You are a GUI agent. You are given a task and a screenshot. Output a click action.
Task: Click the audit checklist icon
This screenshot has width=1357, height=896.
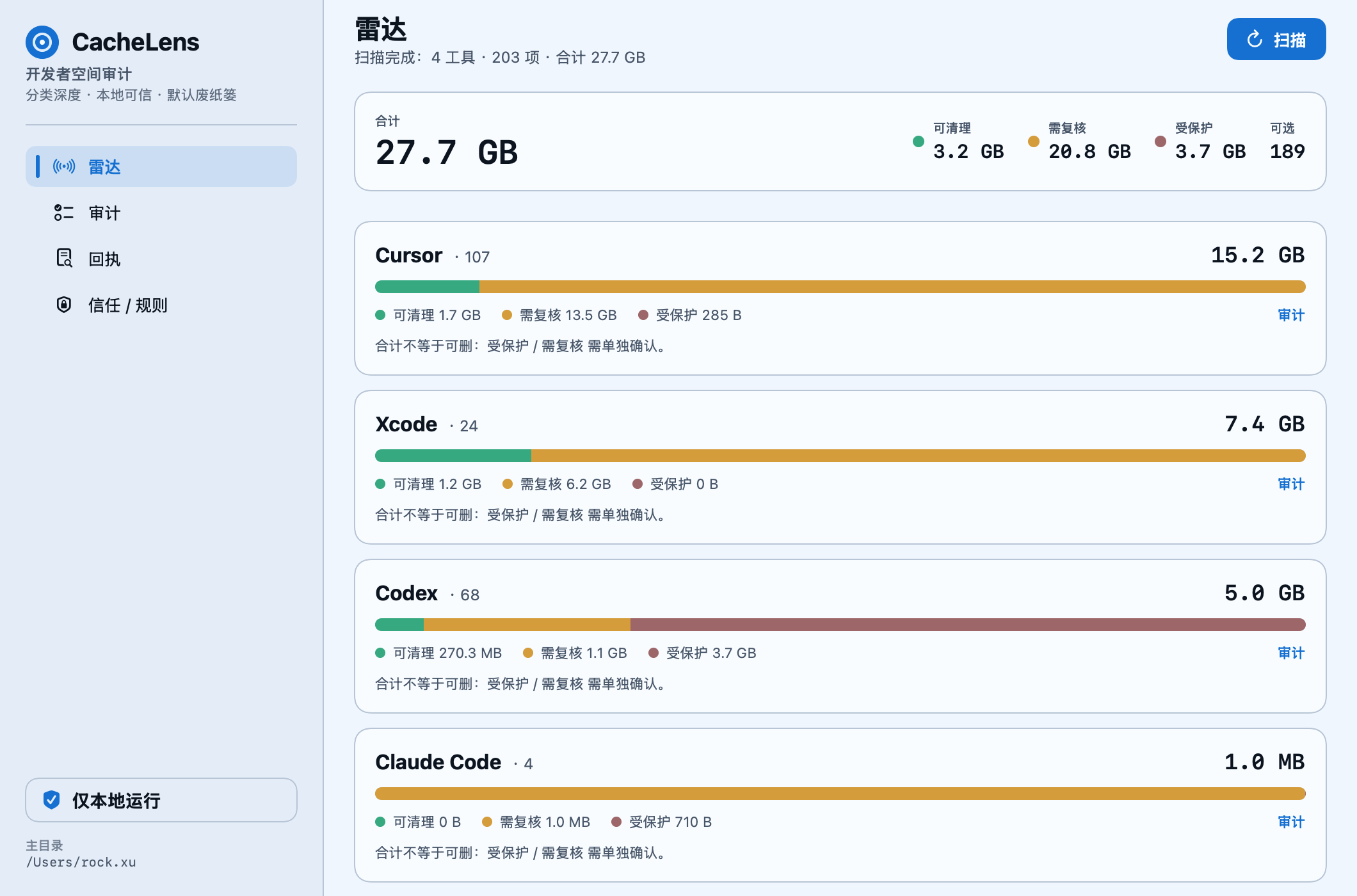coord(64,213)
